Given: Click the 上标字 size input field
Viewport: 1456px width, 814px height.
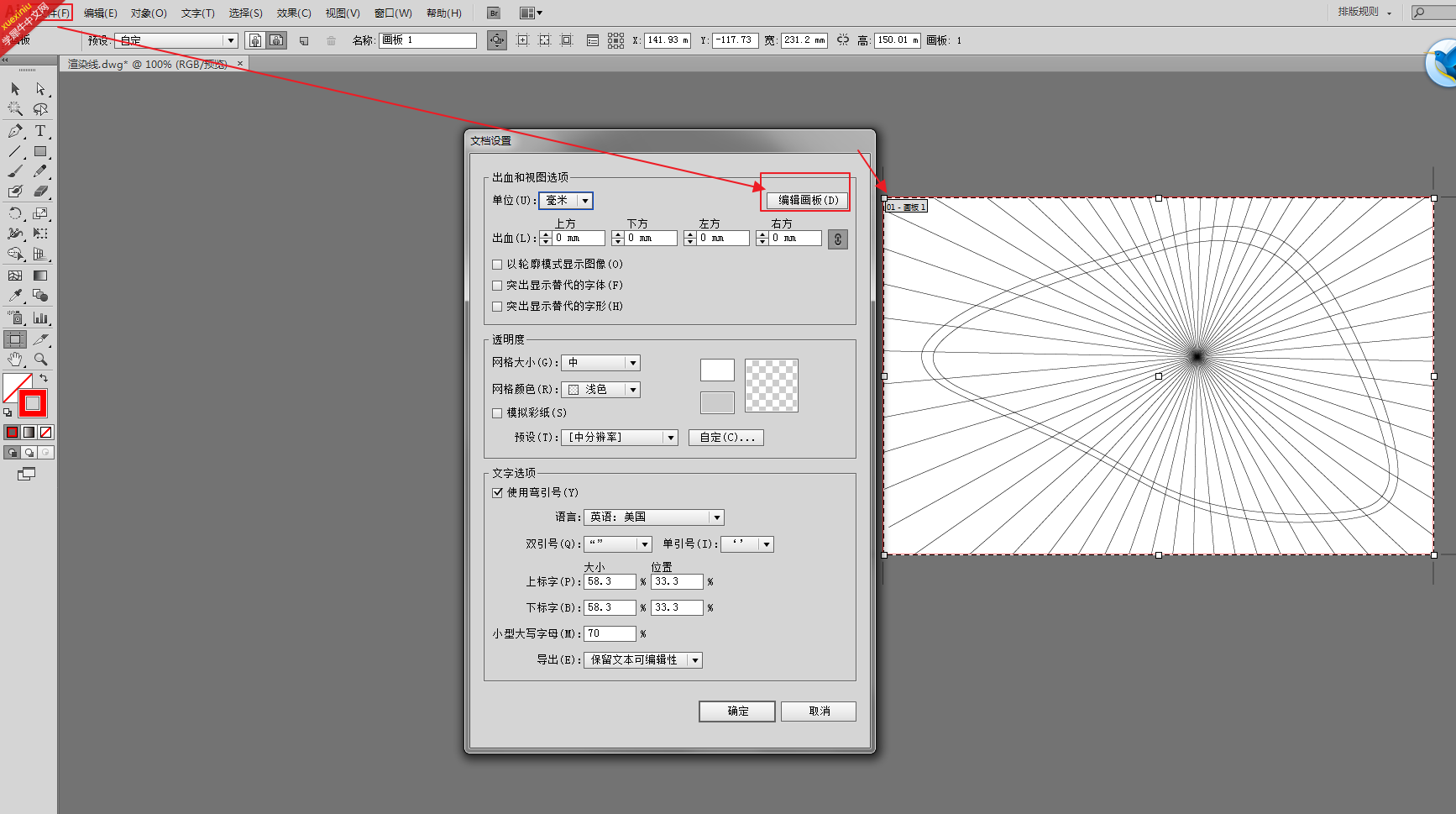Looking at the screenshot, I should [610, 582].
